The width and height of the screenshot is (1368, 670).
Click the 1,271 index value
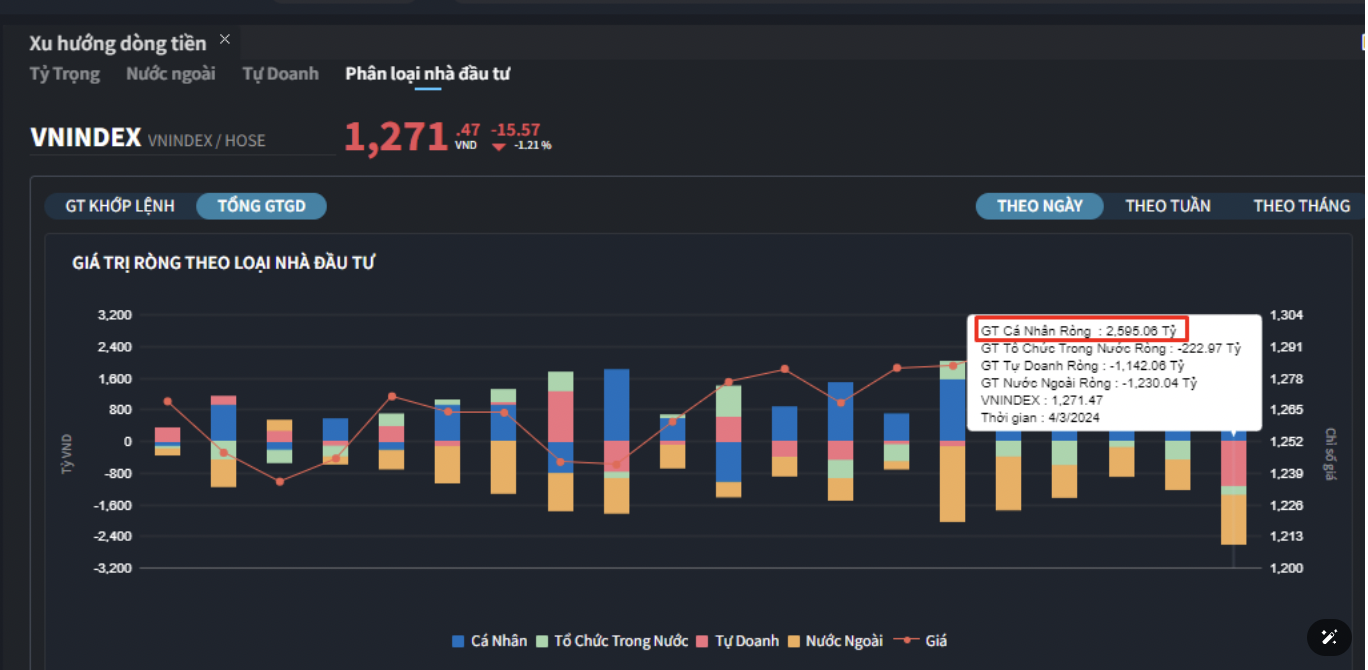click(396, 137)
